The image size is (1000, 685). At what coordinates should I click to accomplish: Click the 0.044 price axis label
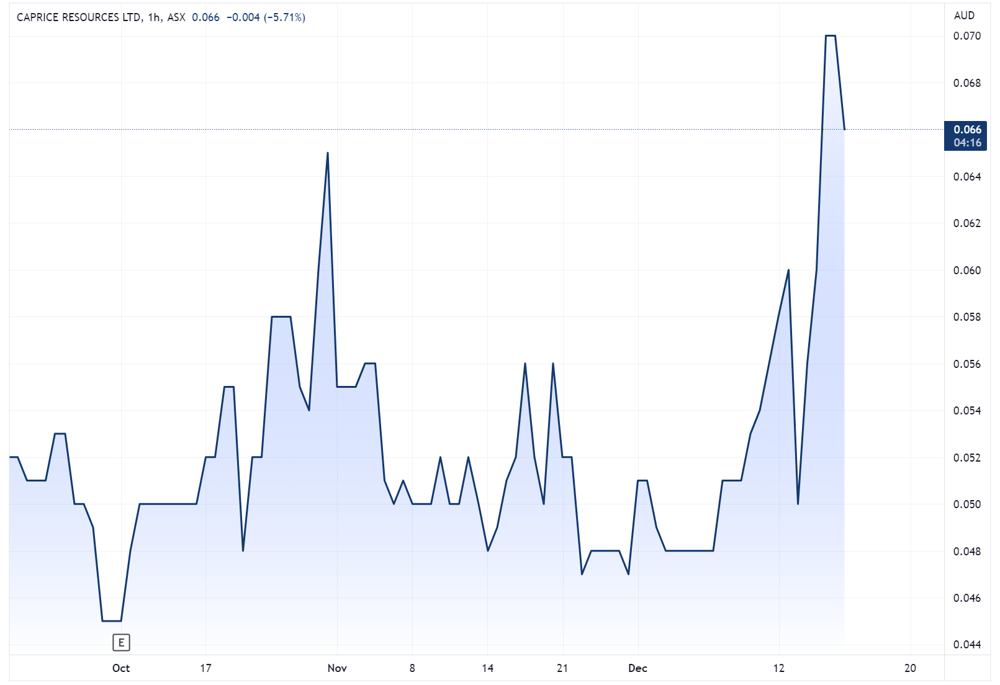click(967, 645)
